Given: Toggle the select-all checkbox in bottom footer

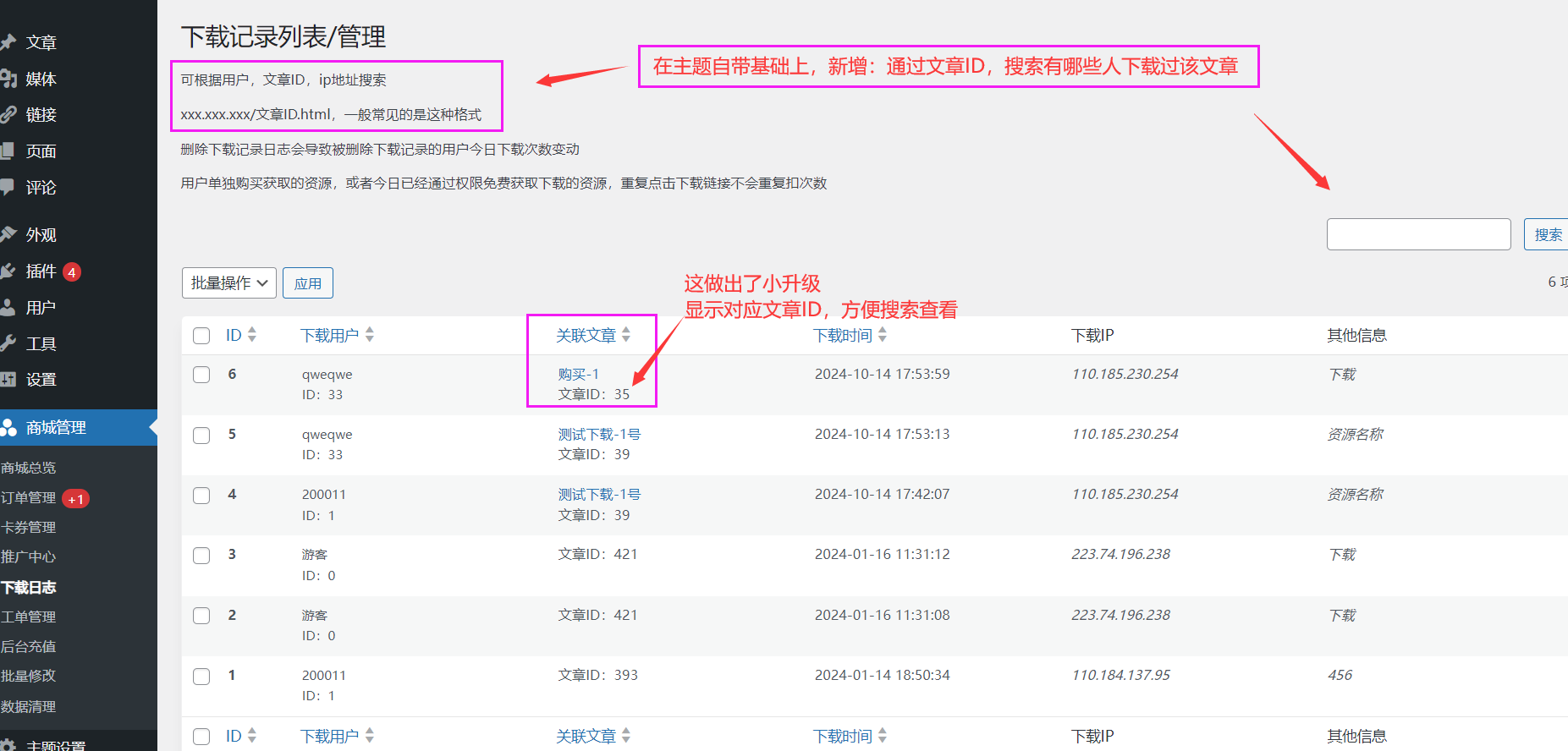Looking at the screenshot, I should click(201, 737).
